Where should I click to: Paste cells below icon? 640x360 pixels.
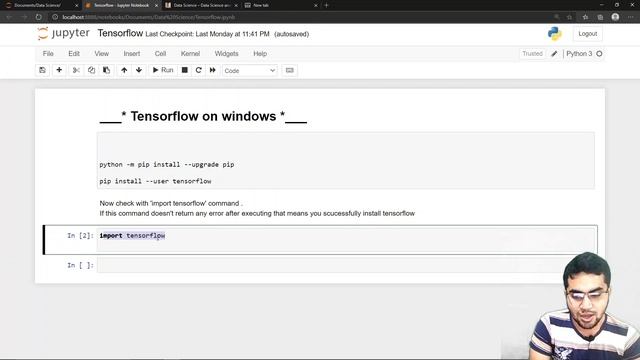(x=107, y=70)
